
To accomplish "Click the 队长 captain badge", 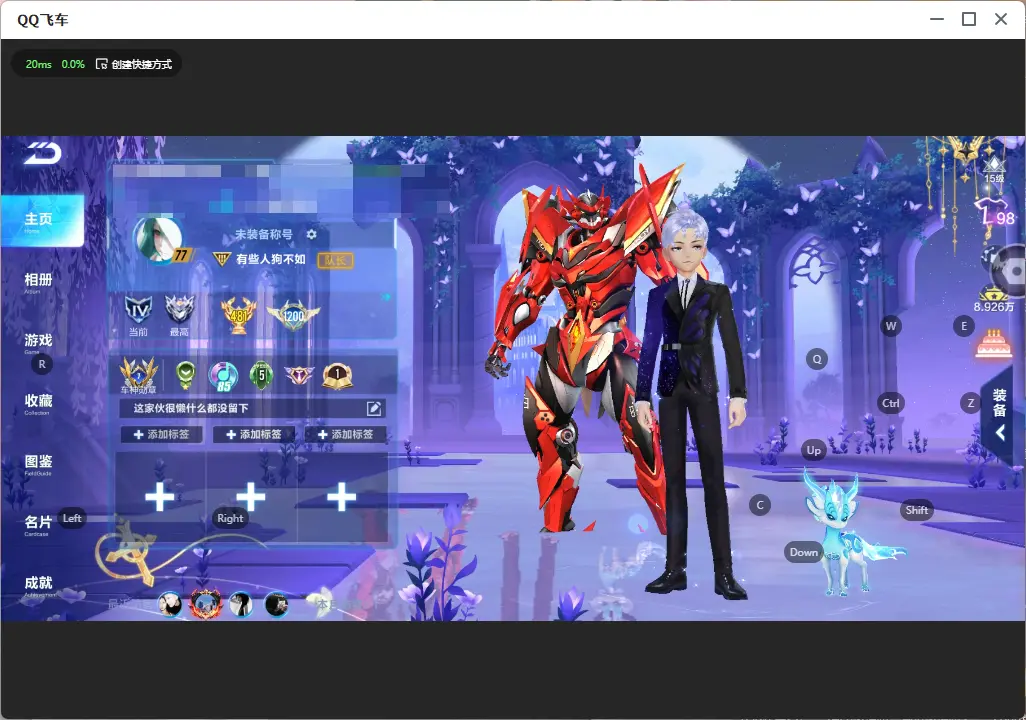I will [x=335, y=260].
